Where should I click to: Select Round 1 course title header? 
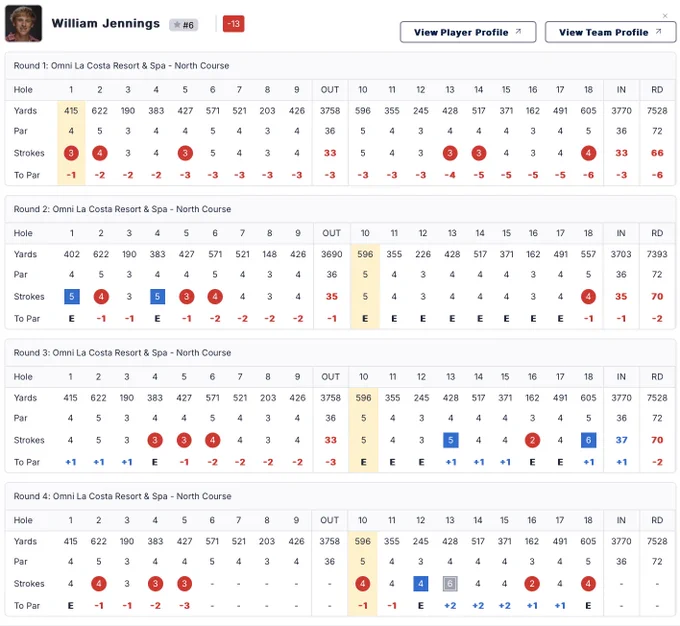(x=121, y=66)
